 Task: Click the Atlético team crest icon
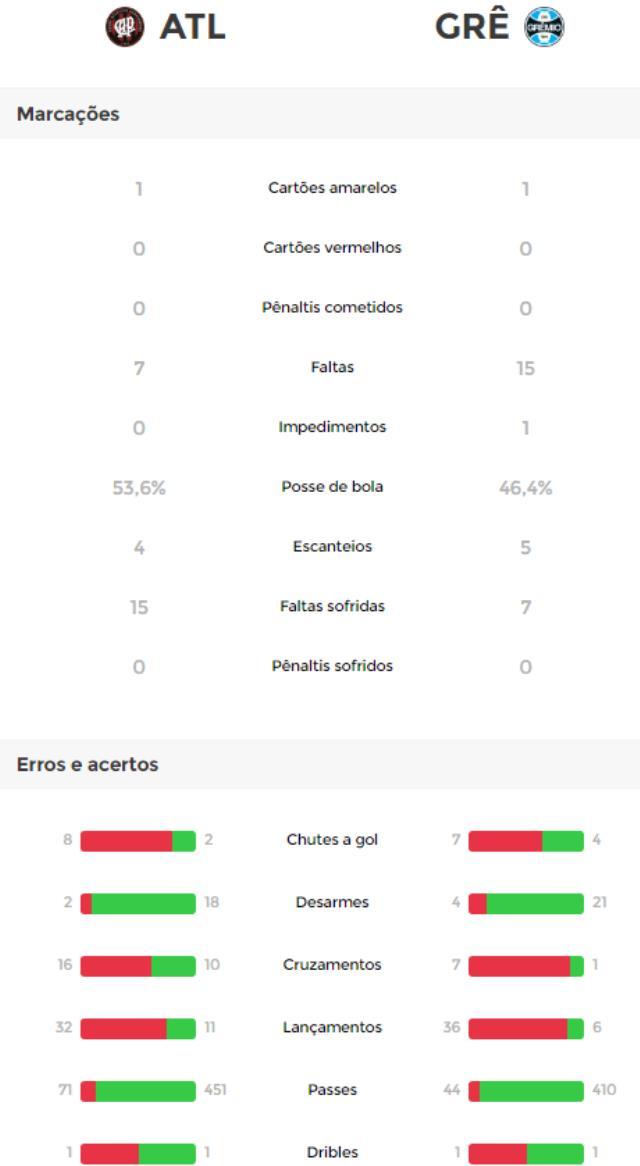pyautogui.click(x=125, y=27)
